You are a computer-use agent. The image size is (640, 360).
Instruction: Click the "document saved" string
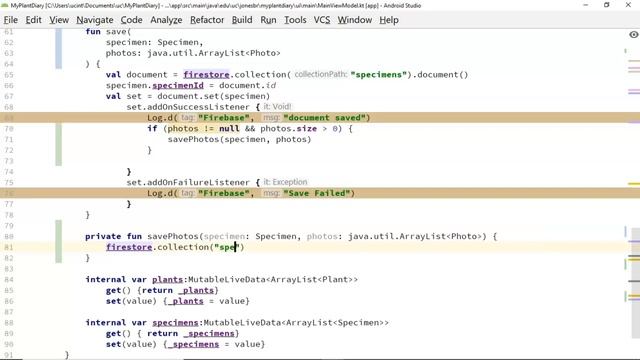tap(324, 118)
